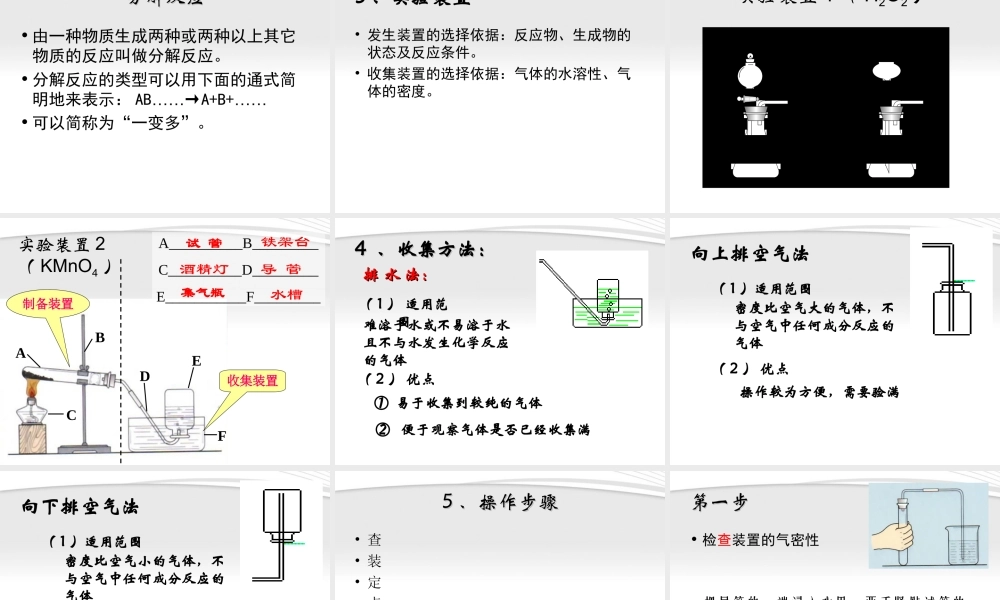Open the black H2O2 apparatus image

tap(825, 107)
